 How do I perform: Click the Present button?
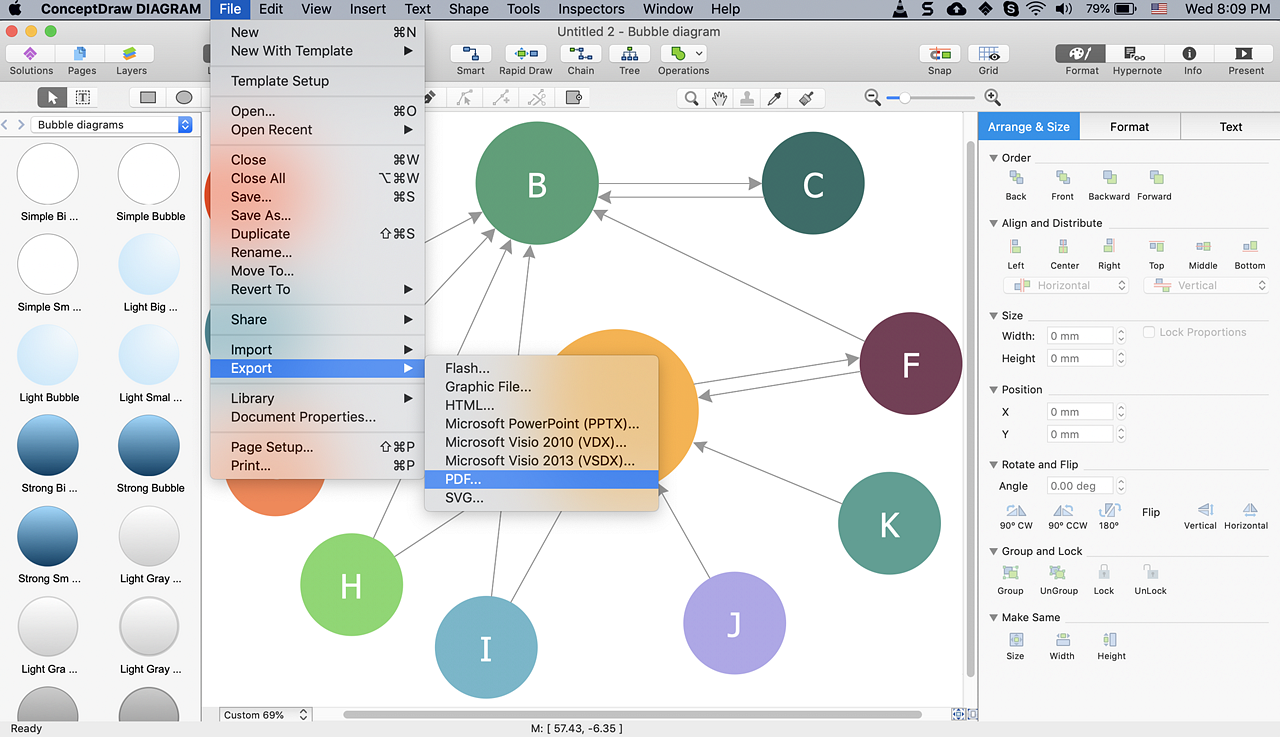[x=1245, y=55]
